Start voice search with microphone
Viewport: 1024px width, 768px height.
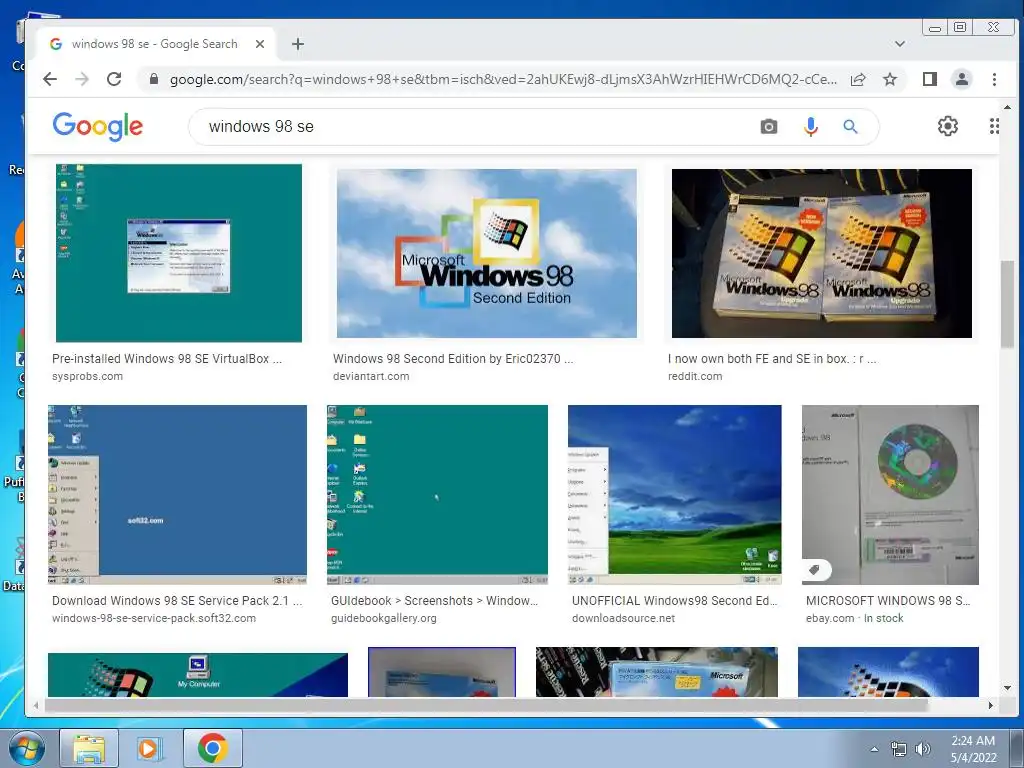point(810,127)
